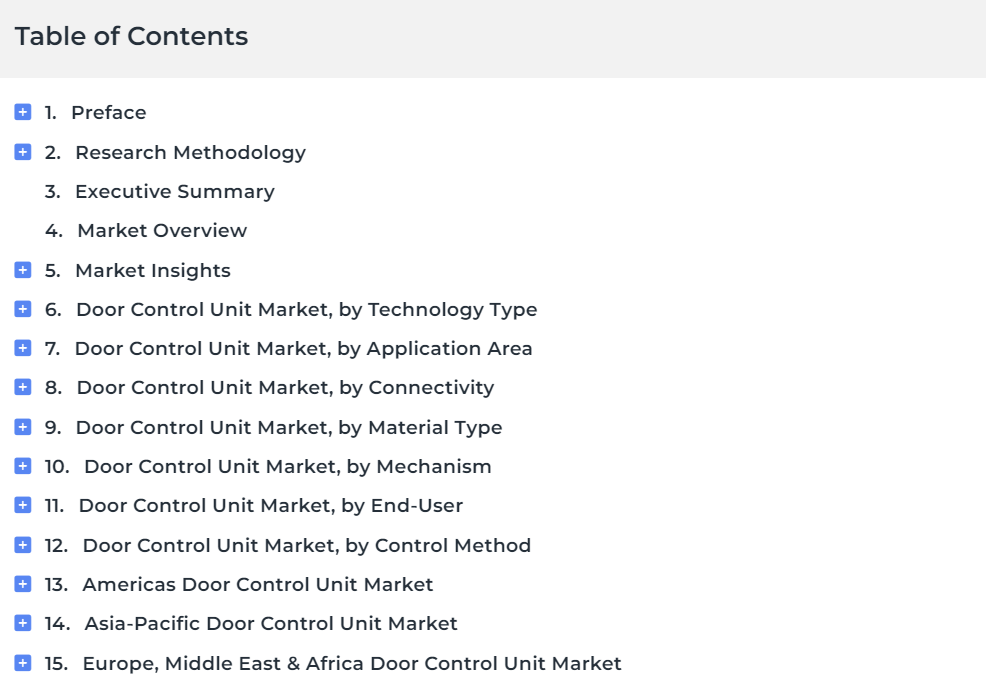Click plus icon beside by Connectivity
The width and height of the screenshot is (986, 690).
tap(23, 387)
